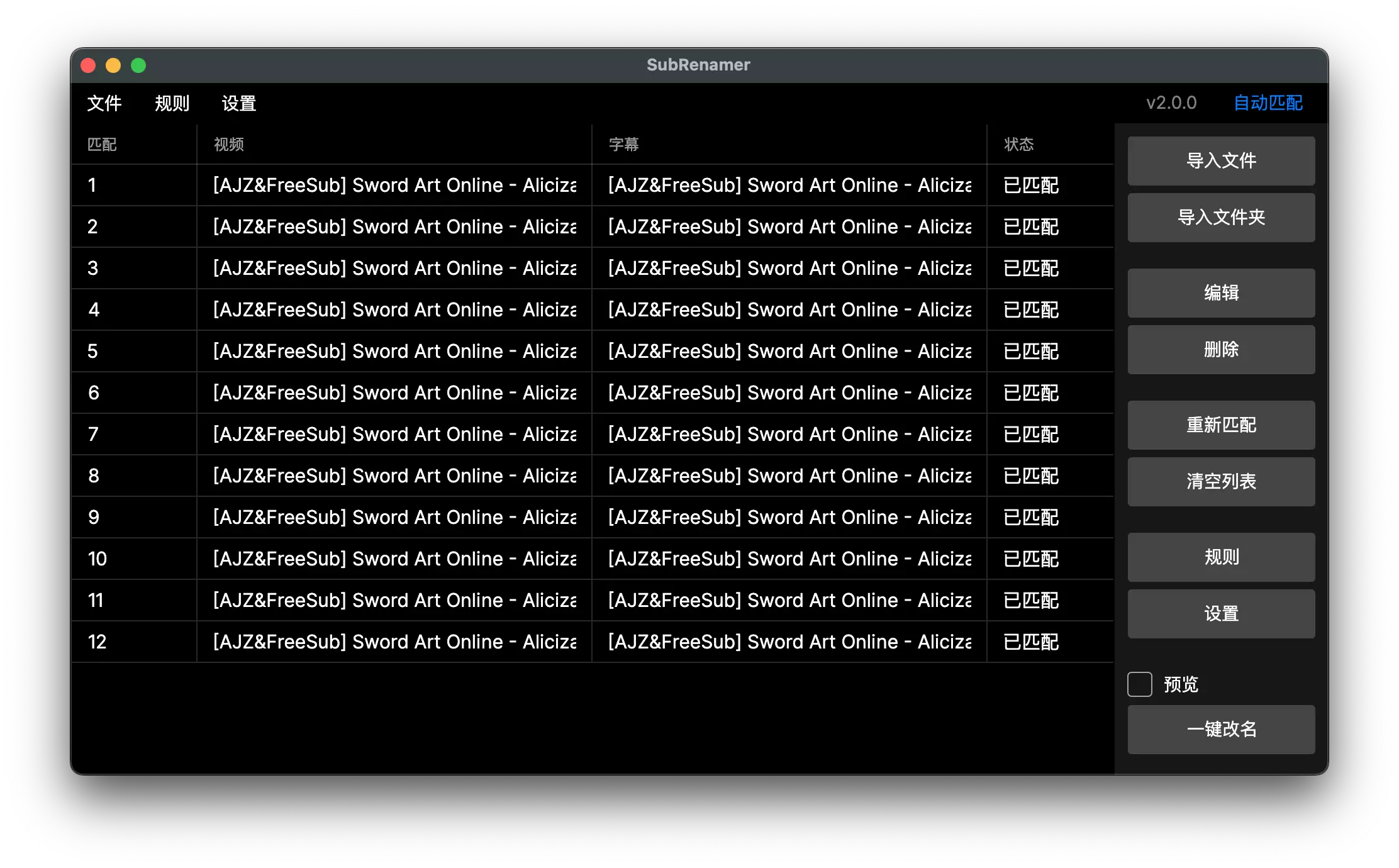
Task: Select the subtitle cell of row 12
Action: coord(789,642)
